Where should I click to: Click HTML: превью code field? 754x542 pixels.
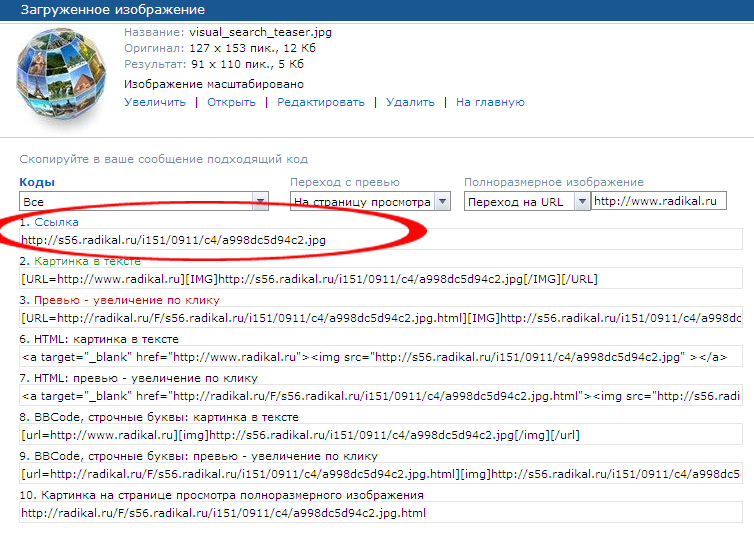coord(380,396)
